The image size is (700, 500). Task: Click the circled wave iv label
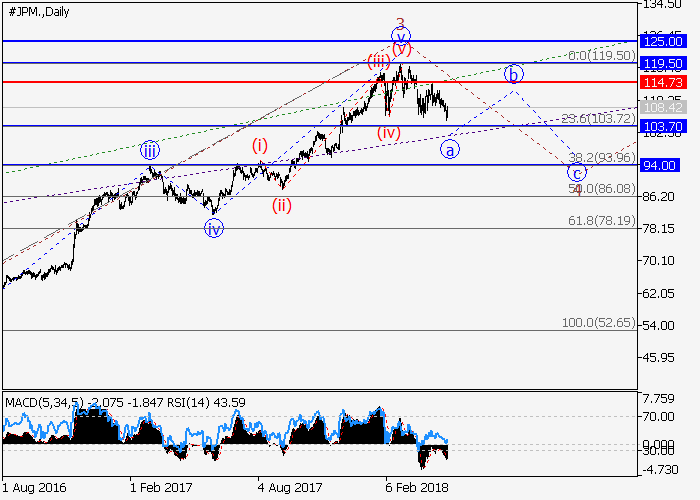click(x=214, y=228)
